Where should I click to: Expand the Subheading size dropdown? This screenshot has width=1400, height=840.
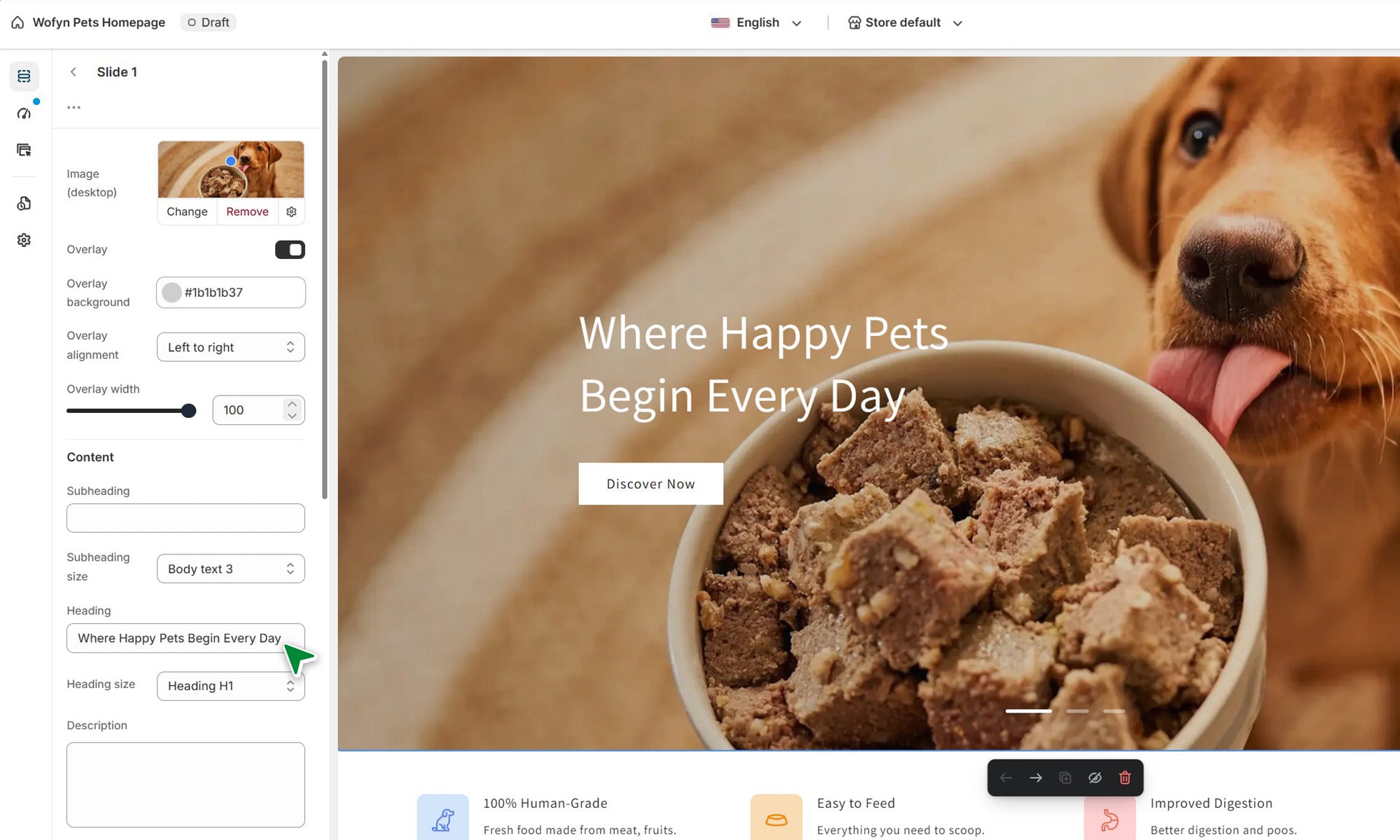pos(231,568)
